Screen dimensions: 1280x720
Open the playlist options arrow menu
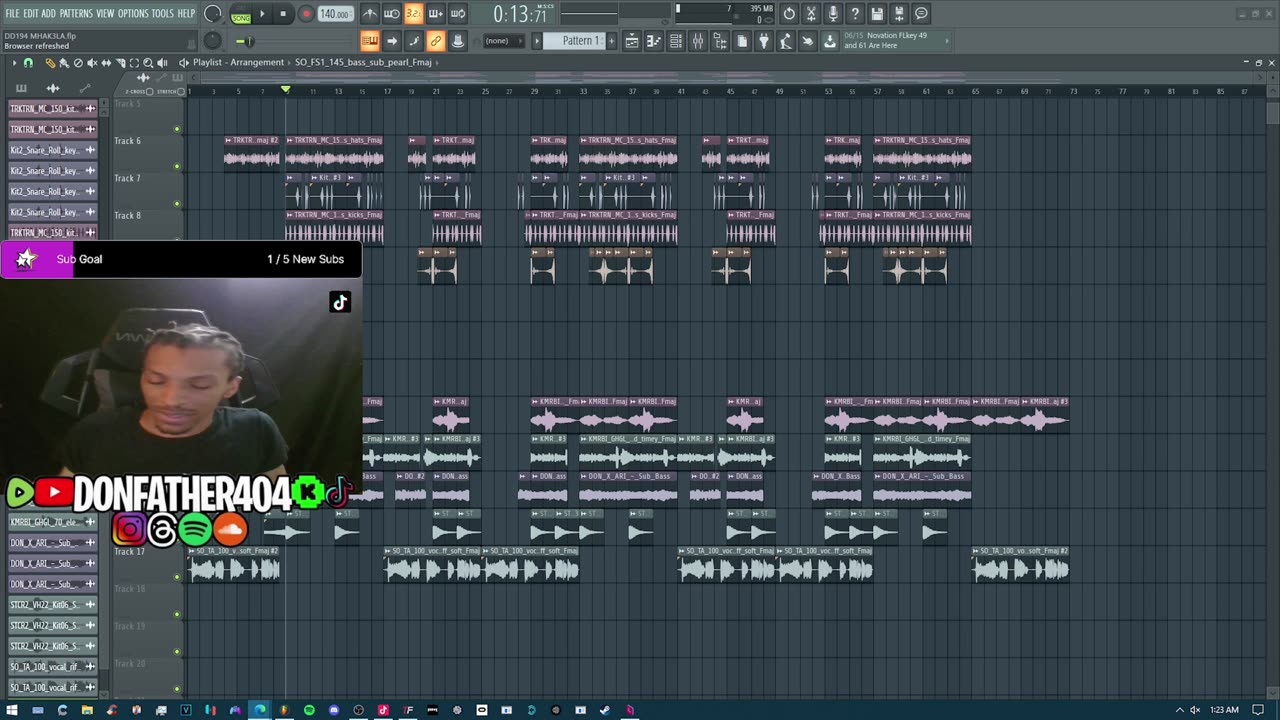point(14,62)
